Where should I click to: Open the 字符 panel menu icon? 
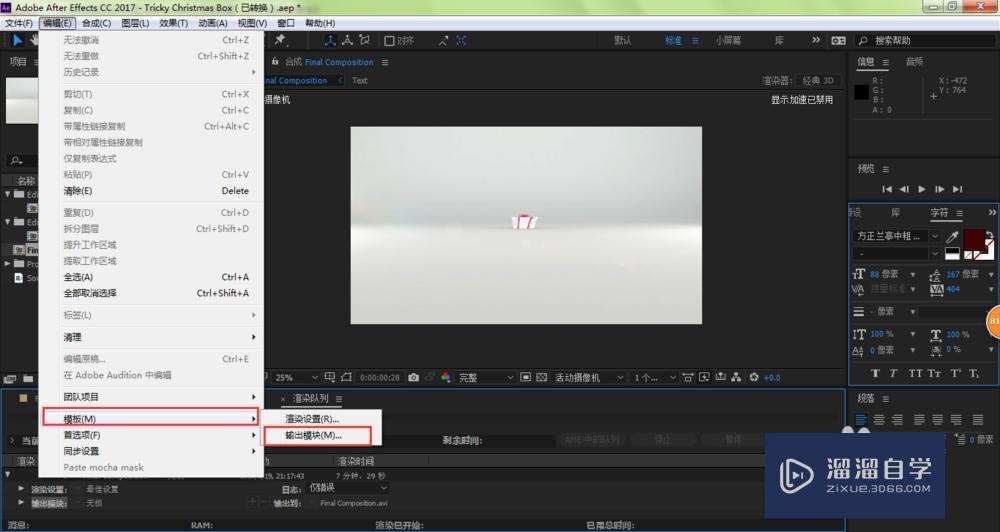(960, 213)
